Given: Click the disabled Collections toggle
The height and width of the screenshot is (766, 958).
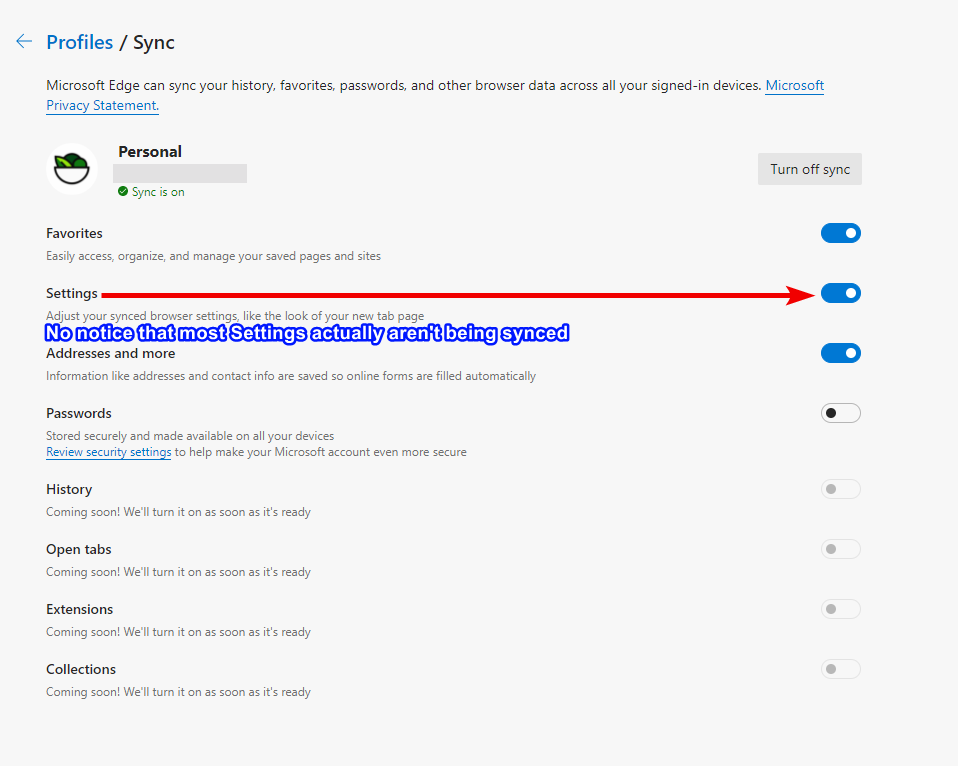Looking at the screenshot, I should click(x=840, y=669).
